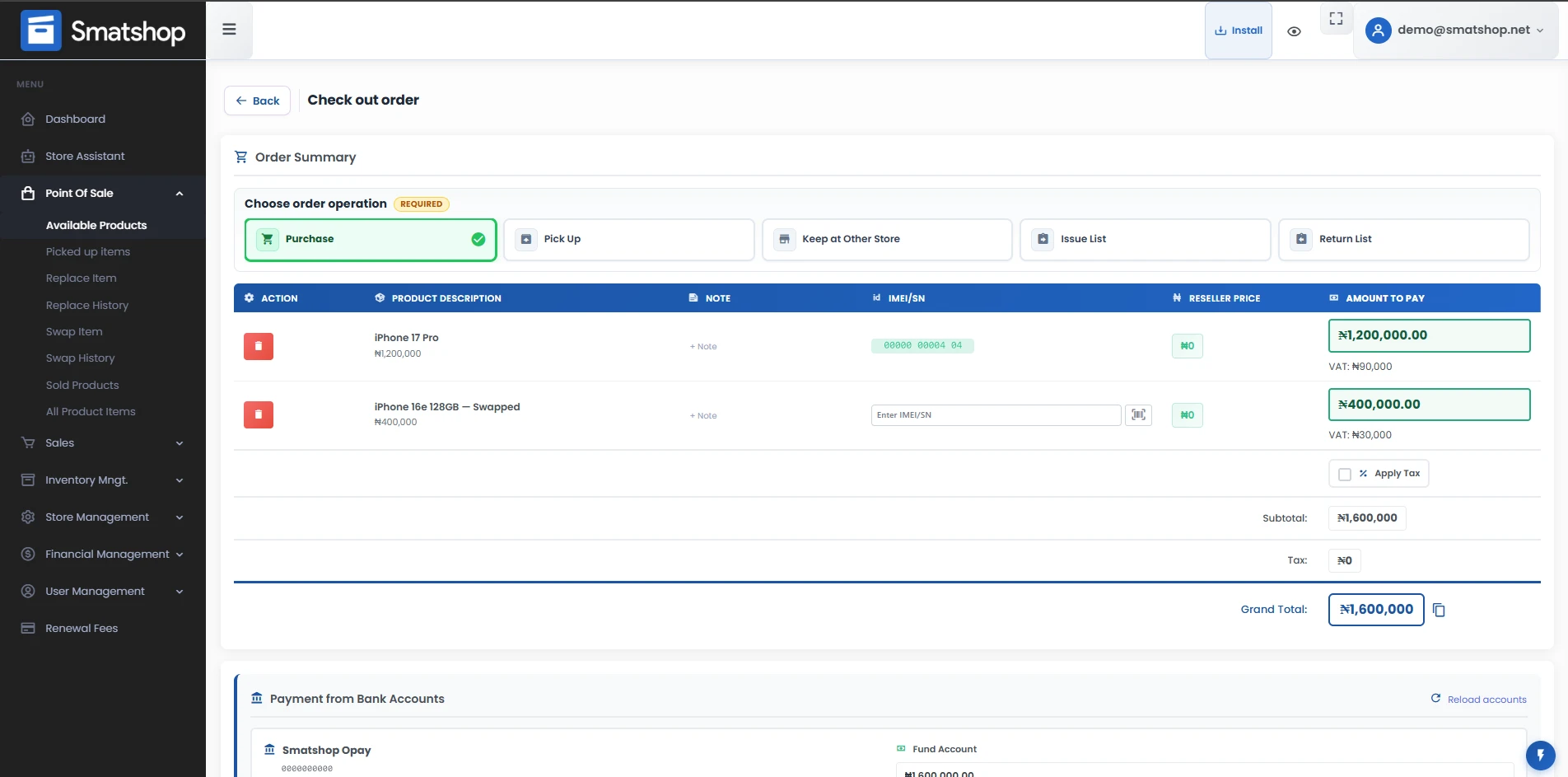Click the lightning quick-action floating button
The width and height of the screenshot is (1568, 777).
[x=1540, y=755]
